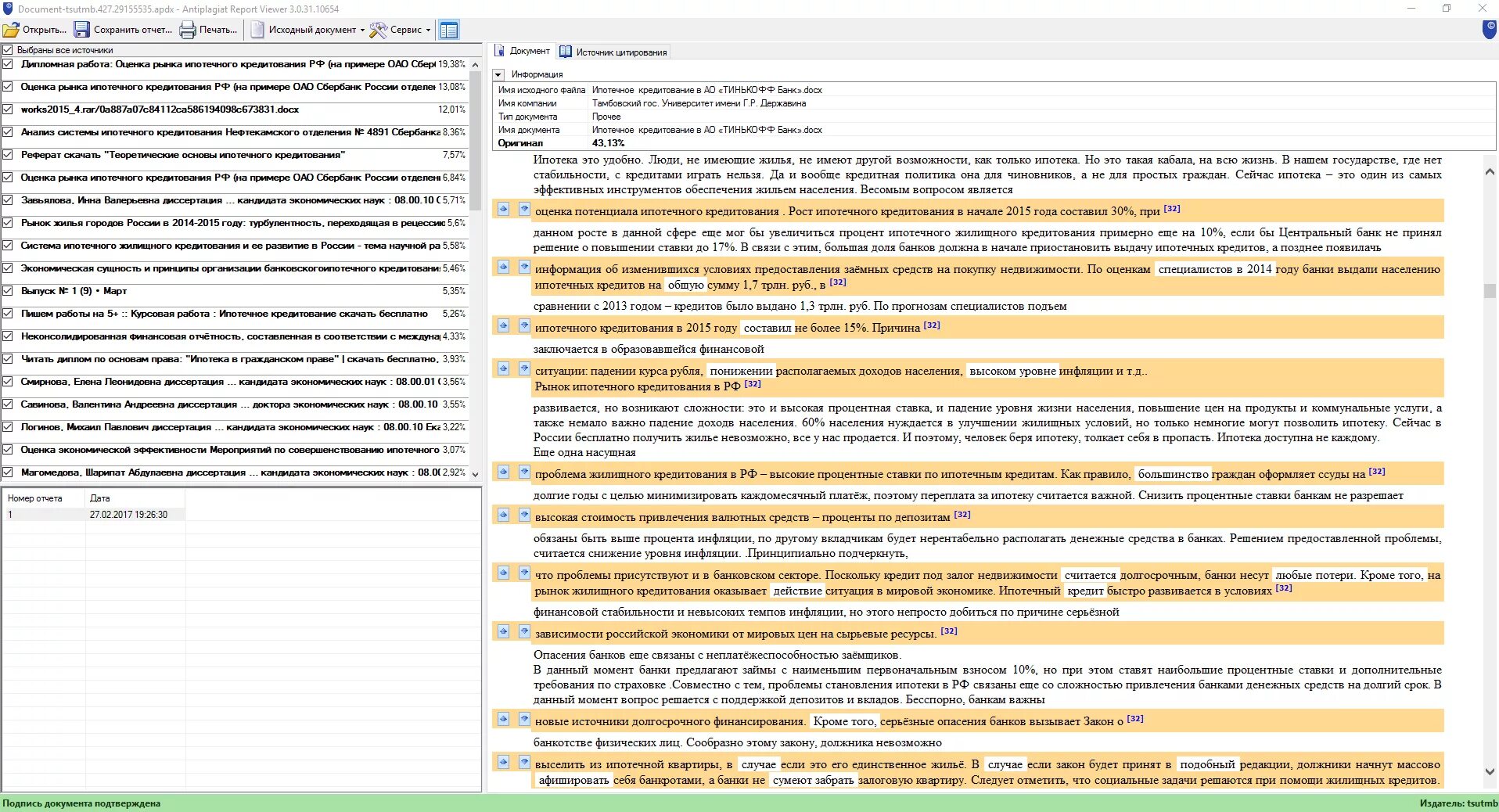Click document pane scroll-down arrow
Viewport: 1499px width, 812px height.
(1490, 771)
